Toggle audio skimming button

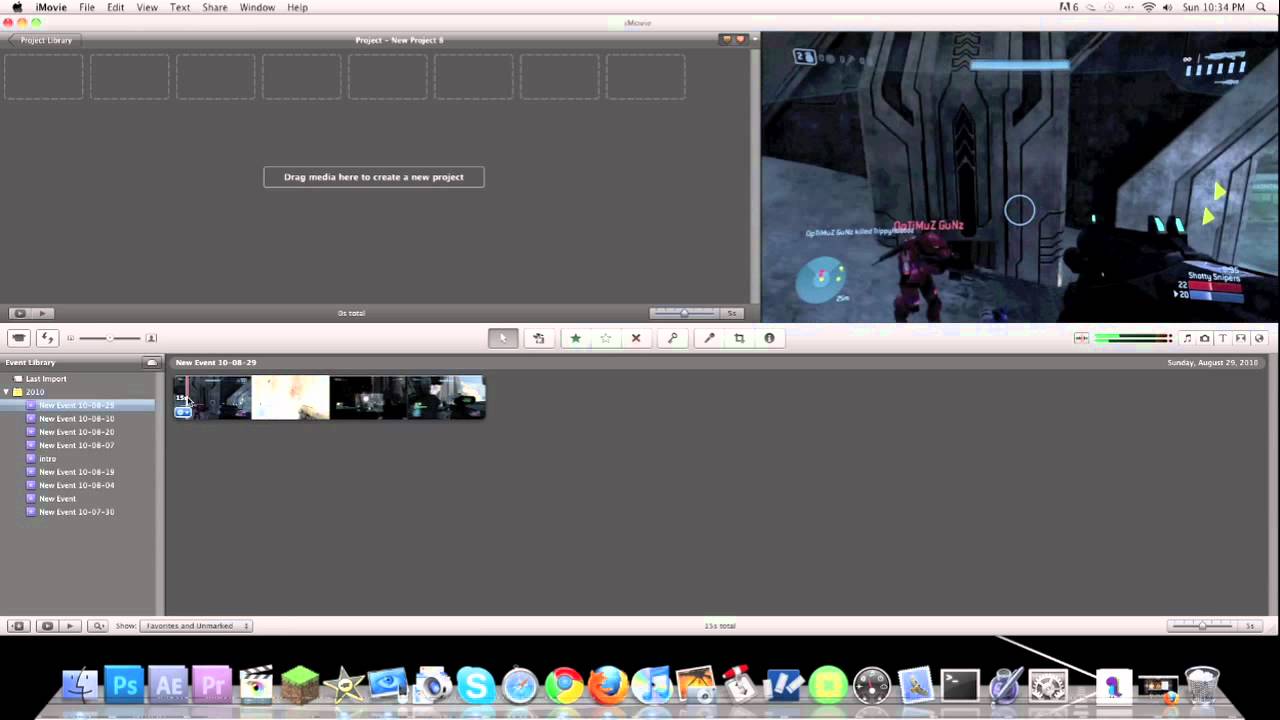1081,338
